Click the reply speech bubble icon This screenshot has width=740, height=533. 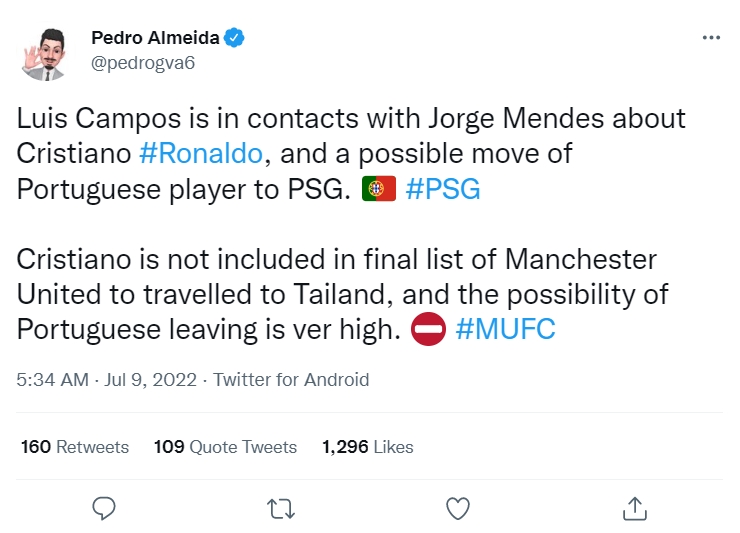[105, 508]
